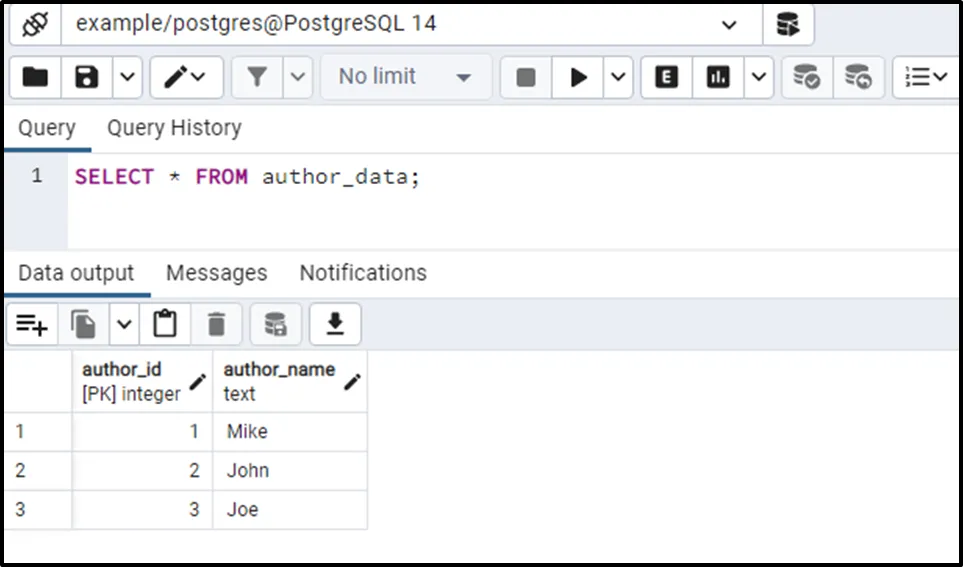This screenshot has height=567, width=963.
Task: Expand the connection selector dropdown
Action: (729, 25)
